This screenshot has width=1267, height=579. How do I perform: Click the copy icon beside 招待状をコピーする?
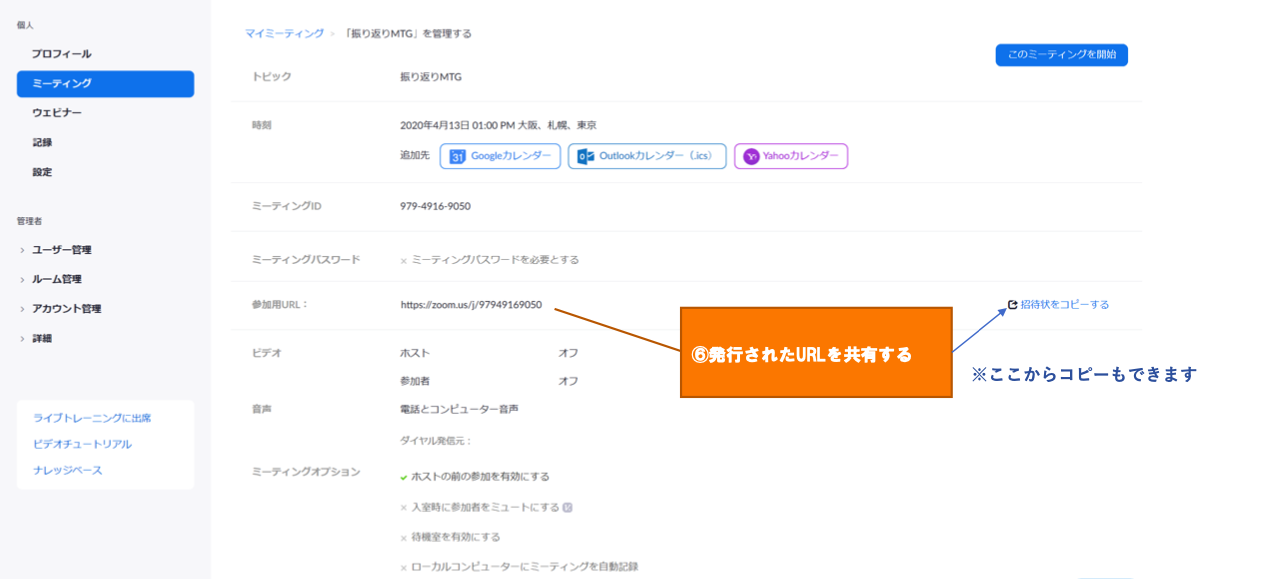pyautogui.click(x=1011, y=304)
